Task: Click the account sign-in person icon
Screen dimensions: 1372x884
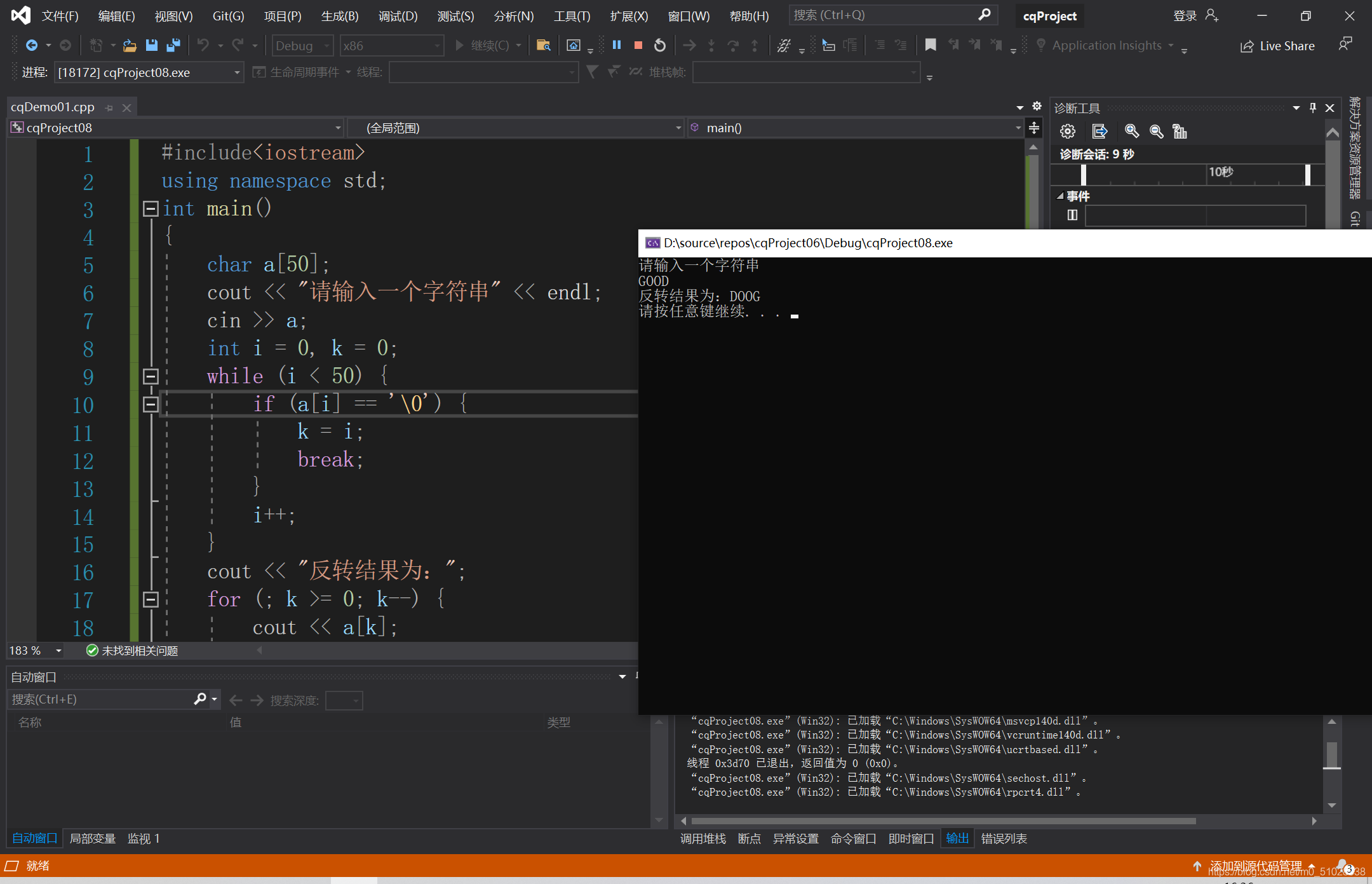Action: pyautogui.click(x=1211, y=15)
